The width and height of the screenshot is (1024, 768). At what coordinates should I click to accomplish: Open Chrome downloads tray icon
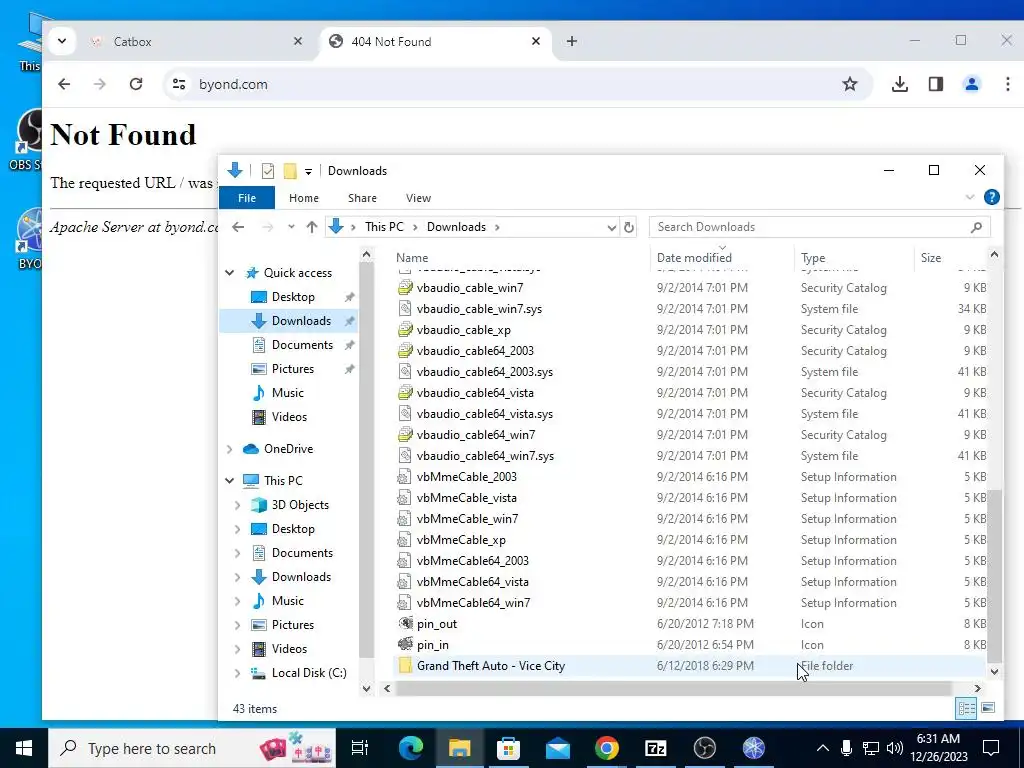point(899,84)
